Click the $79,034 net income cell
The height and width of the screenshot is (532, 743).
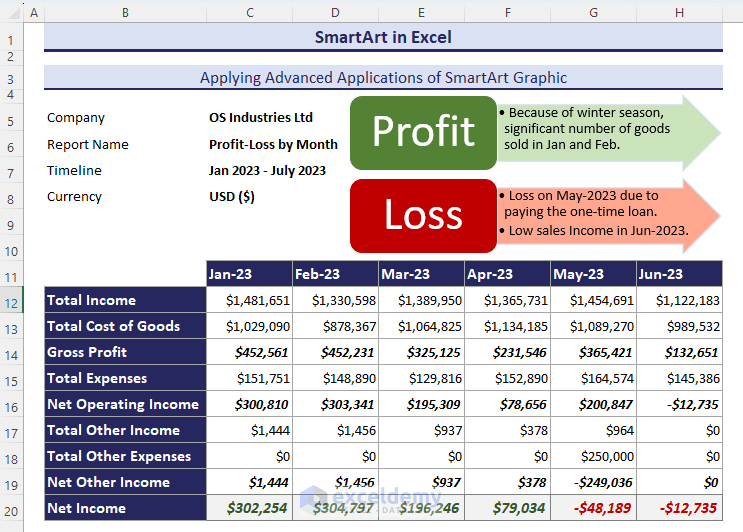(507, 508)
